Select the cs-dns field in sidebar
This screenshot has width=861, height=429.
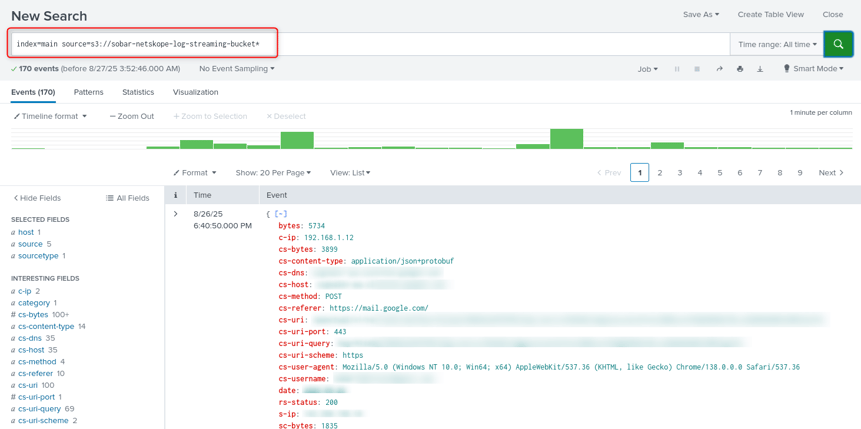pos(30,338)
